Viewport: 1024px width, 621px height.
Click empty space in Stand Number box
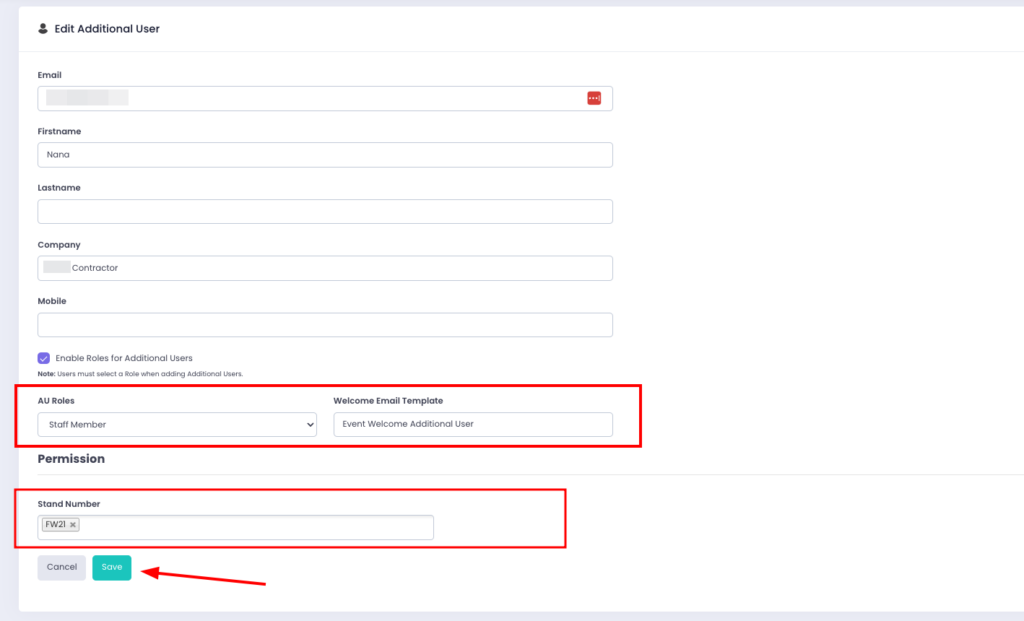260,527
